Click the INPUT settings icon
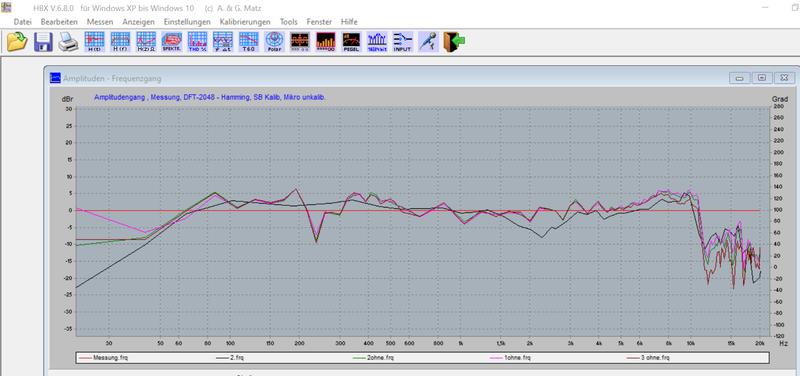Viewport: 800px width, 376px height. [x=403, y=41]
